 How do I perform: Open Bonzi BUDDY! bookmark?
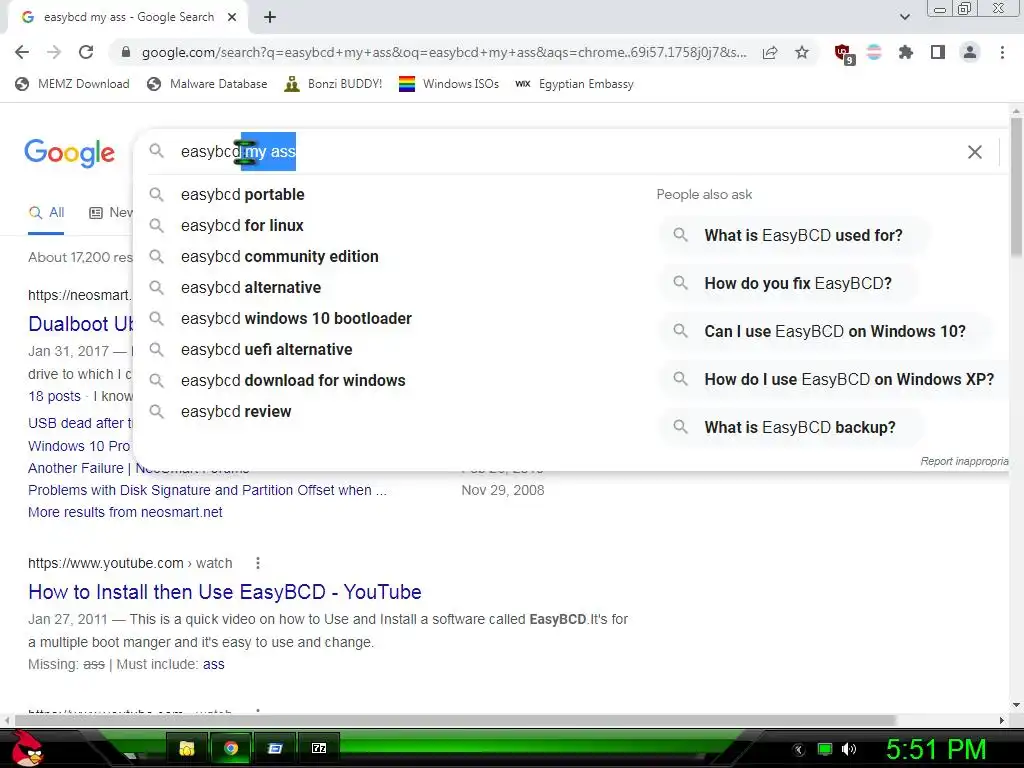pos(333,84)
